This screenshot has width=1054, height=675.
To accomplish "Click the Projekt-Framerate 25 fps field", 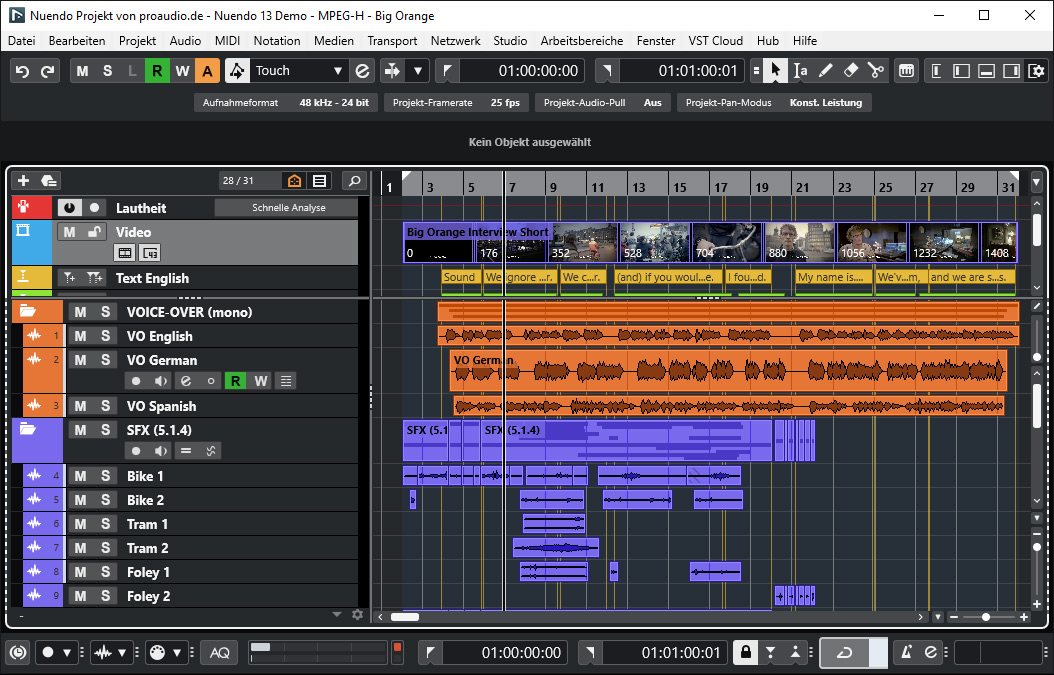I will 456,102.
